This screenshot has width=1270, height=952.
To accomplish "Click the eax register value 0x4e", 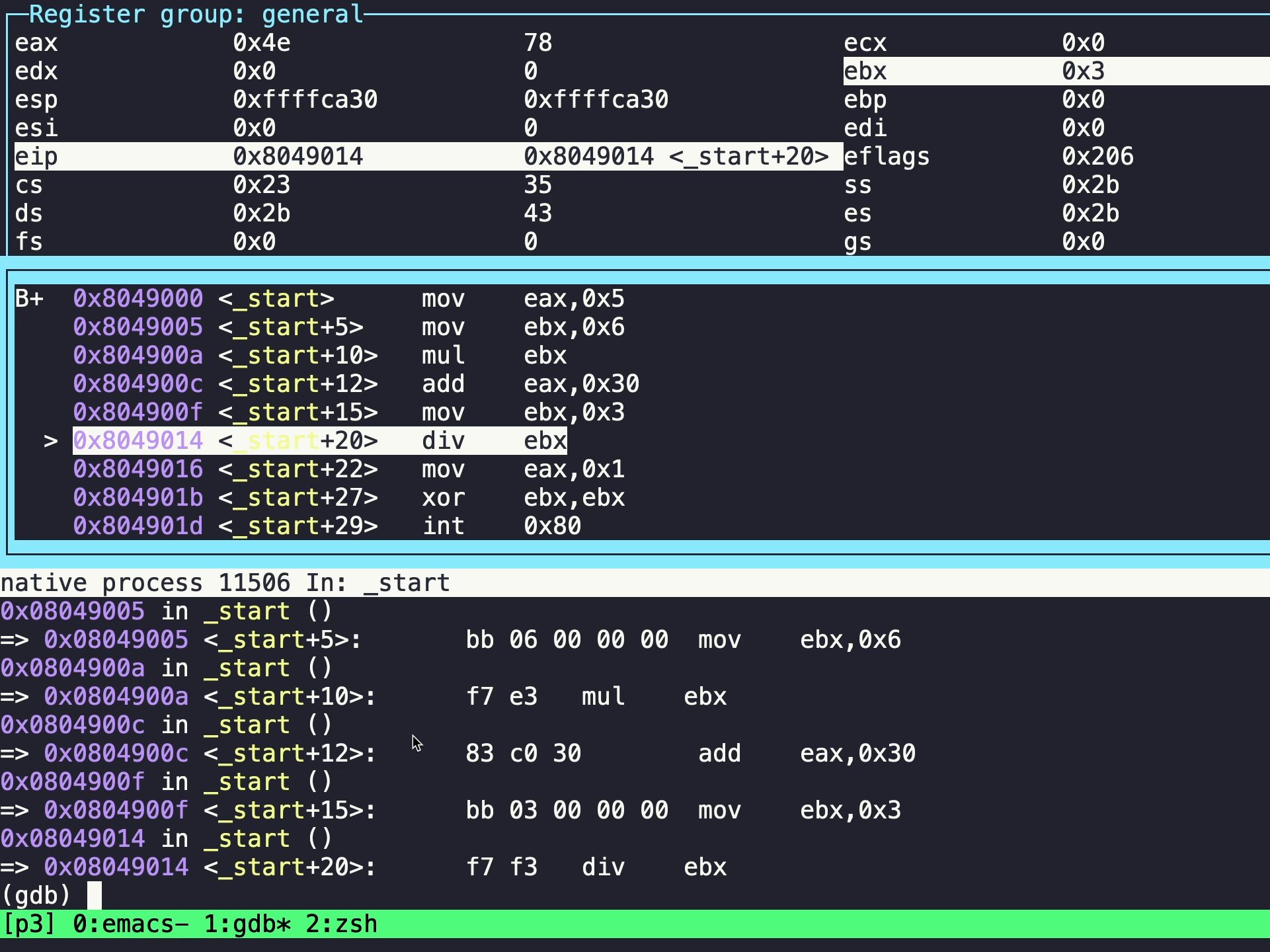I will coord(261,43).
